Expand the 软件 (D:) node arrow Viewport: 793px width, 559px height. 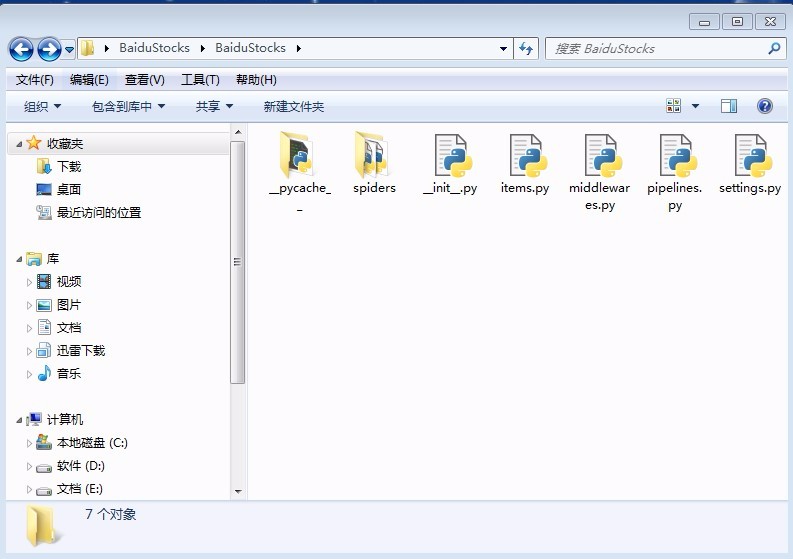tap(29, 466)
